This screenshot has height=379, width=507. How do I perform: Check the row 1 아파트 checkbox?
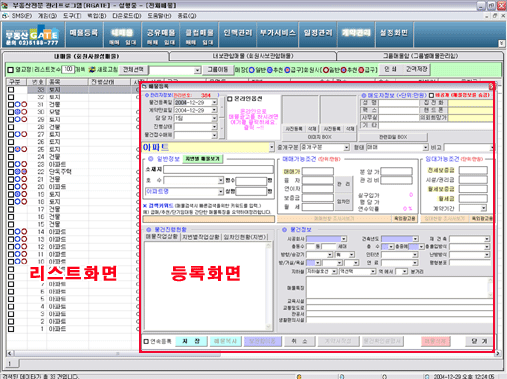click(11, 329)
